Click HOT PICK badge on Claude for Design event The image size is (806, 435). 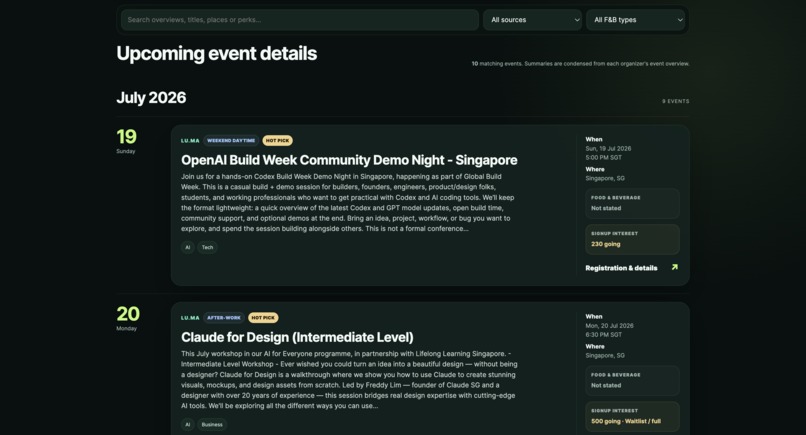tap(263, 318)
